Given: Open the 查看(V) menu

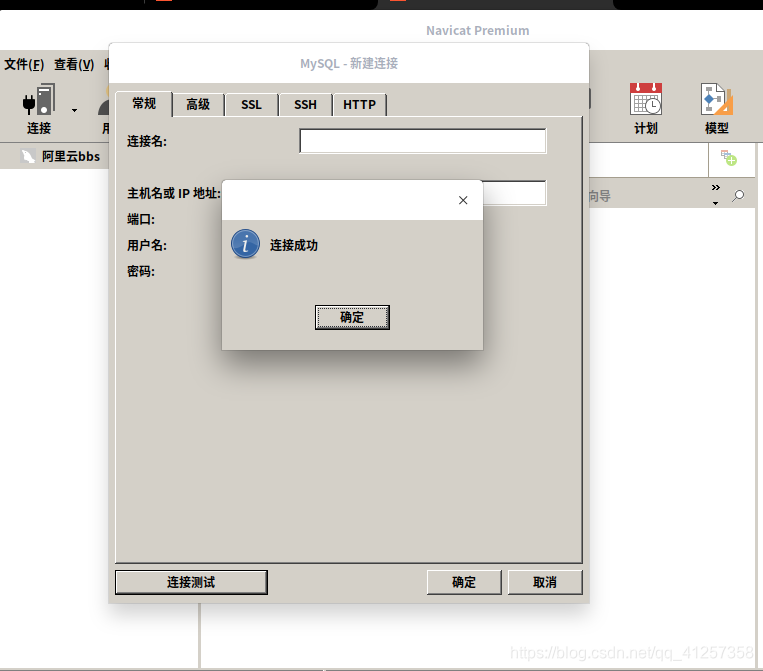Looking at the screenshot, I should coord(74,64).
